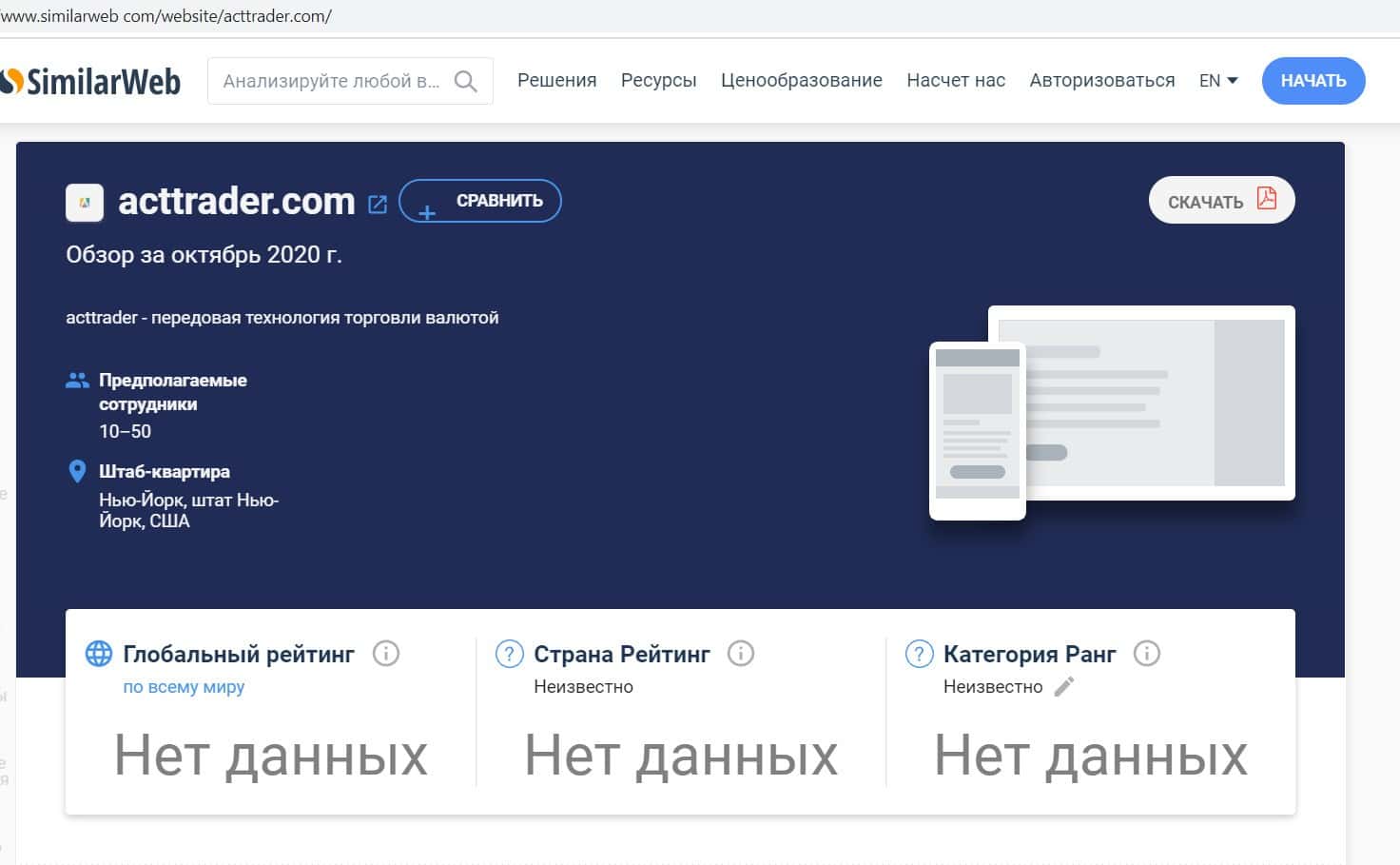Click Авторизоваться to sign in
The image size is (1400, 865).
coord(1102,81)
